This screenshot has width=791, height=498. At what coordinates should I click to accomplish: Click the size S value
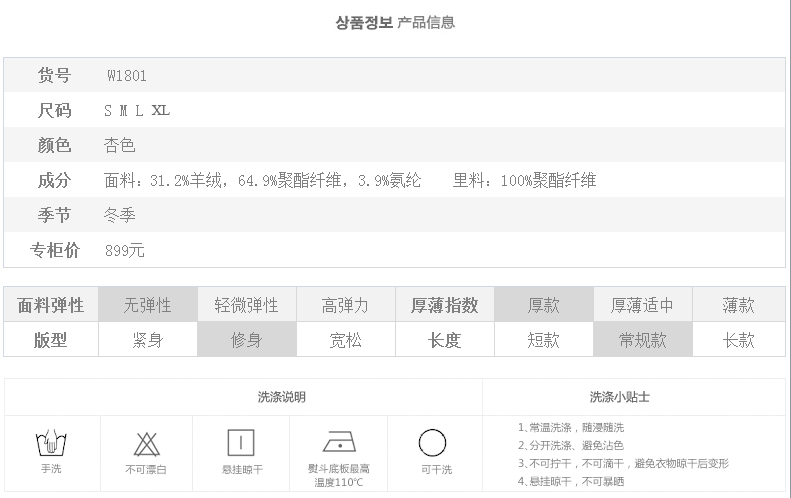pyautogui.click(x=108, y=110)
